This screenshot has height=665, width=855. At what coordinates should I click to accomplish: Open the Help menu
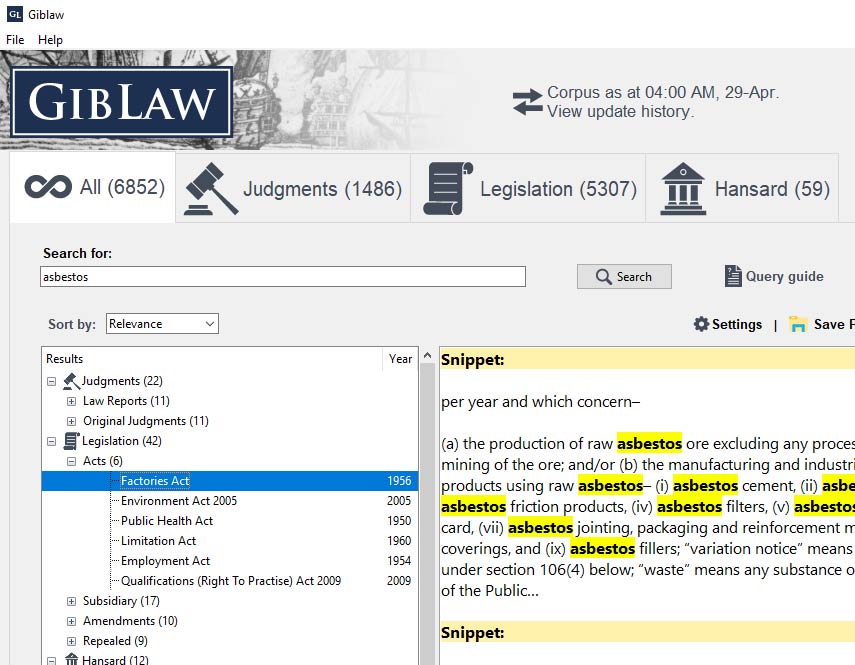click(50, 40)
